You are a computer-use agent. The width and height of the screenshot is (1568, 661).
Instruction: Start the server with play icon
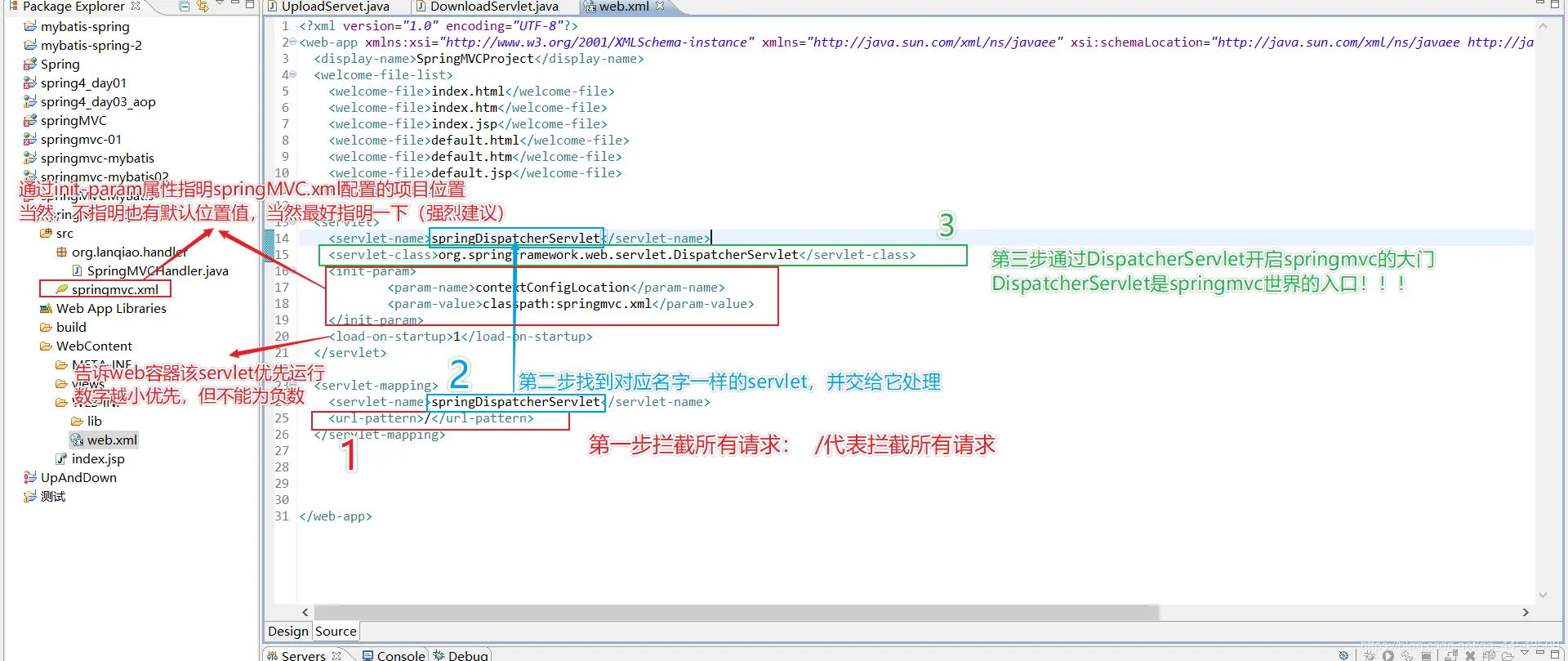1388,655
